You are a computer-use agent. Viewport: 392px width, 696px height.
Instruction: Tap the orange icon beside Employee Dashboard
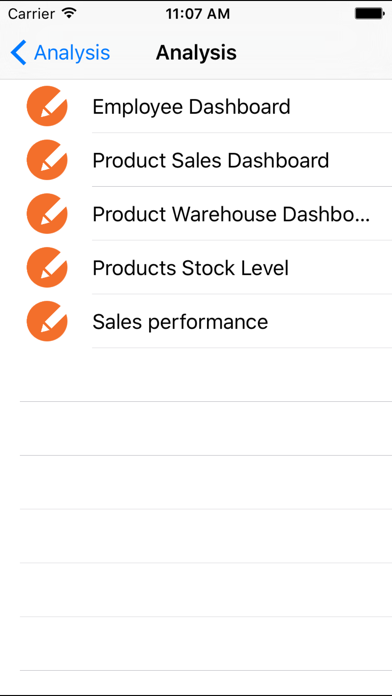click(47, 107)
